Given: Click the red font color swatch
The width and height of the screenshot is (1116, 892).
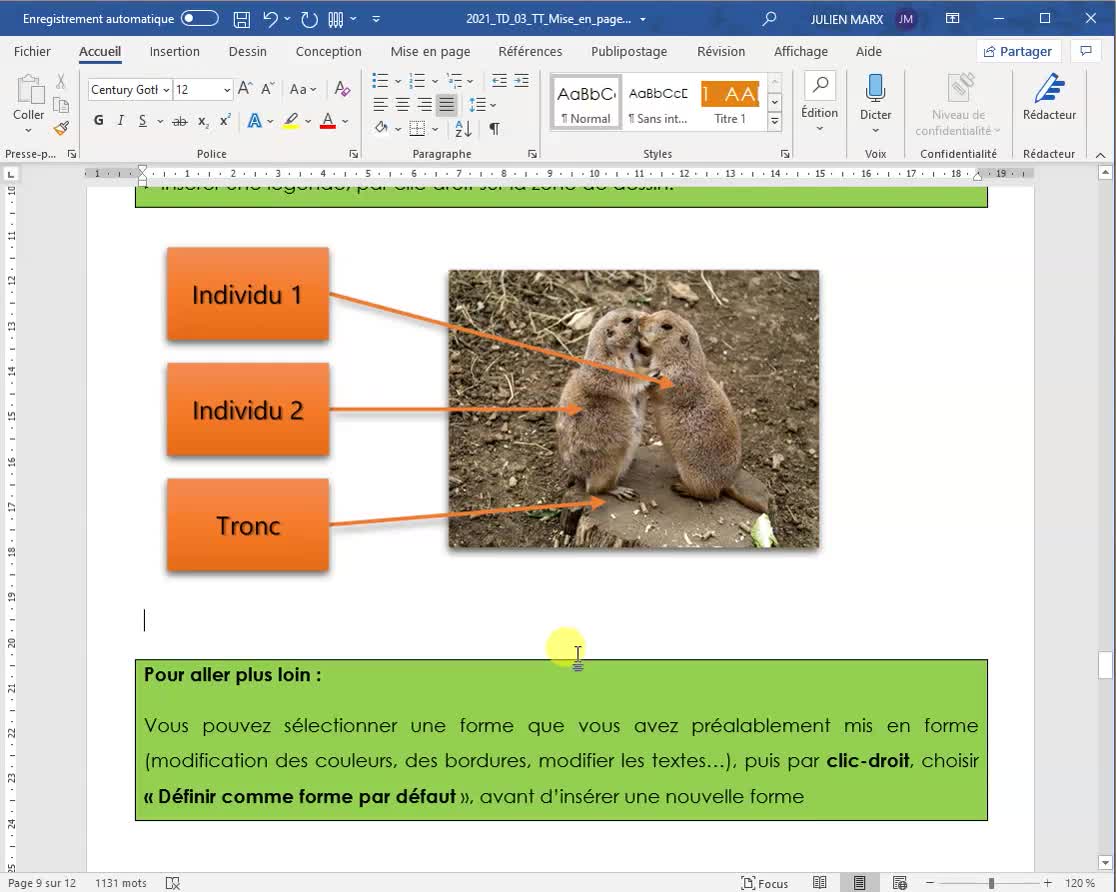Looking at the screenshot, I should [327, 121].
